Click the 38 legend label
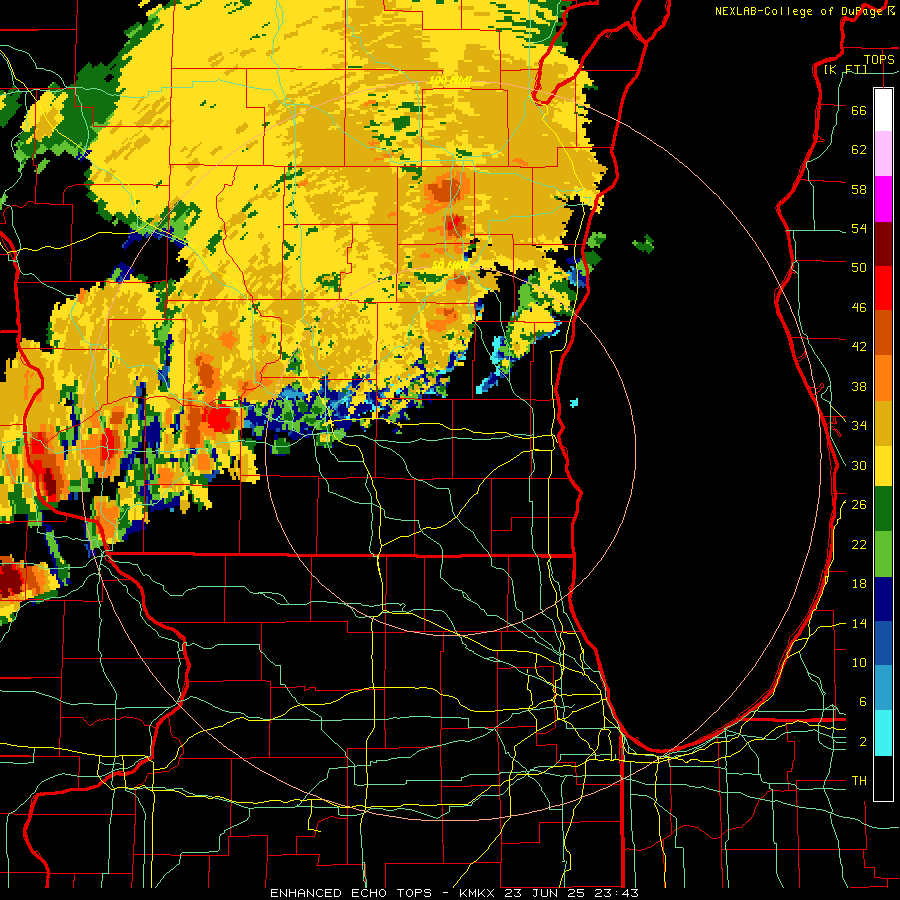Viewport: 900px width, 900px height. tap(859, 386)
